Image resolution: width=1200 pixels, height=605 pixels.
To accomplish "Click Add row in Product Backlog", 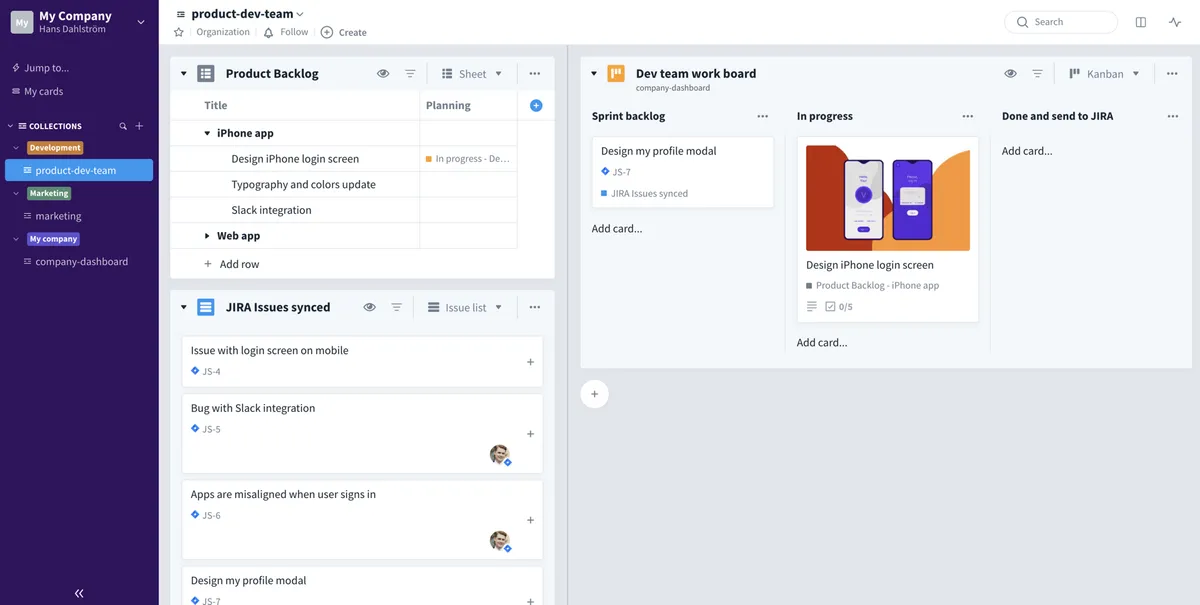I will click(231, 264).
